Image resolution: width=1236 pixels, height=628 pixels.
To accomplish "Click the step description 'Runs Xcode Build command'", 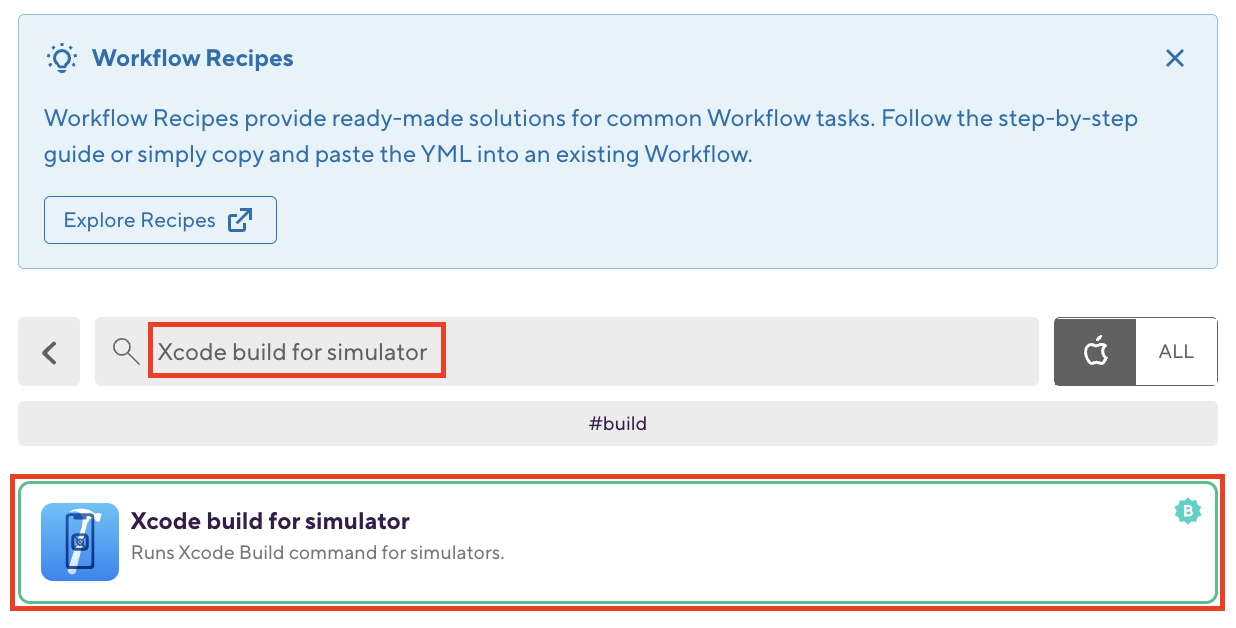I will [x=318, y=552].
